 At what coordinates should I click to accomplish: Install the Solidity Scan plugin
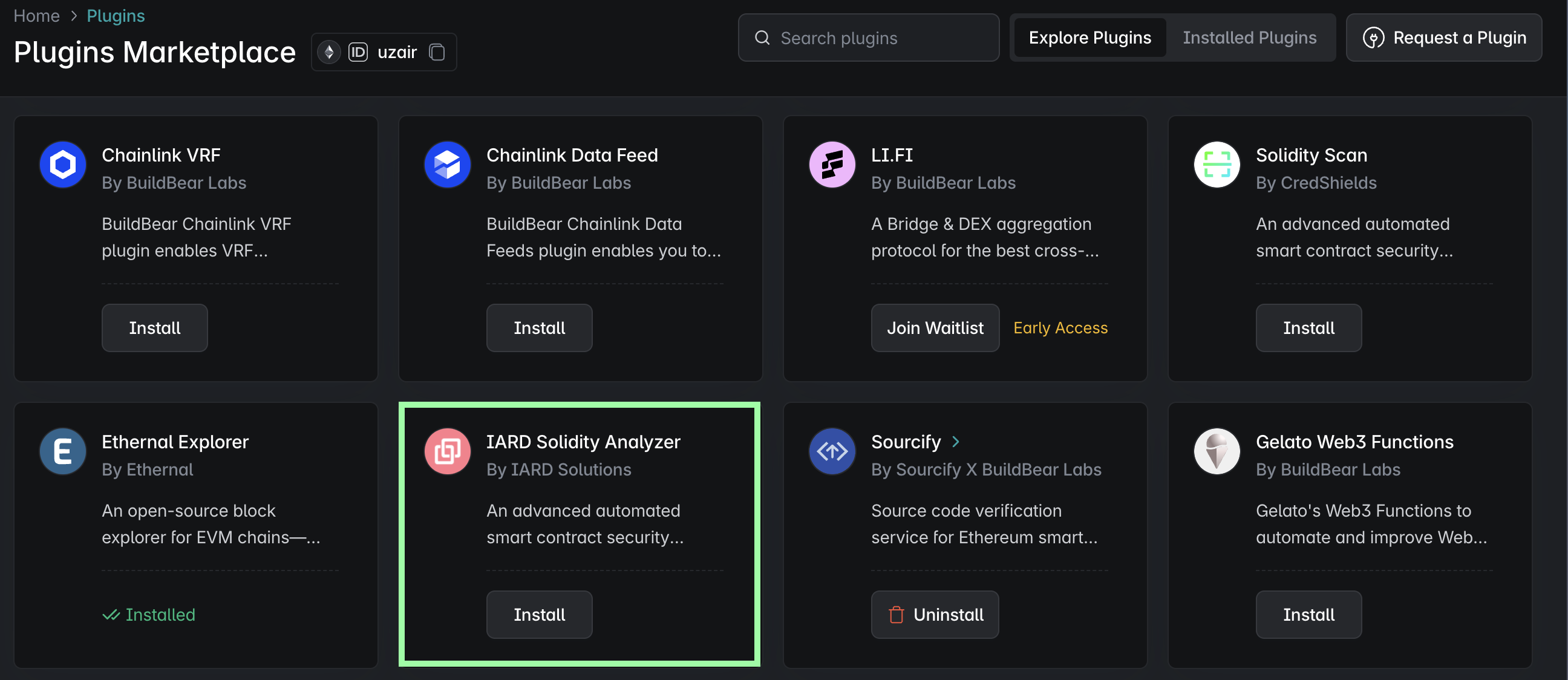1308,328
